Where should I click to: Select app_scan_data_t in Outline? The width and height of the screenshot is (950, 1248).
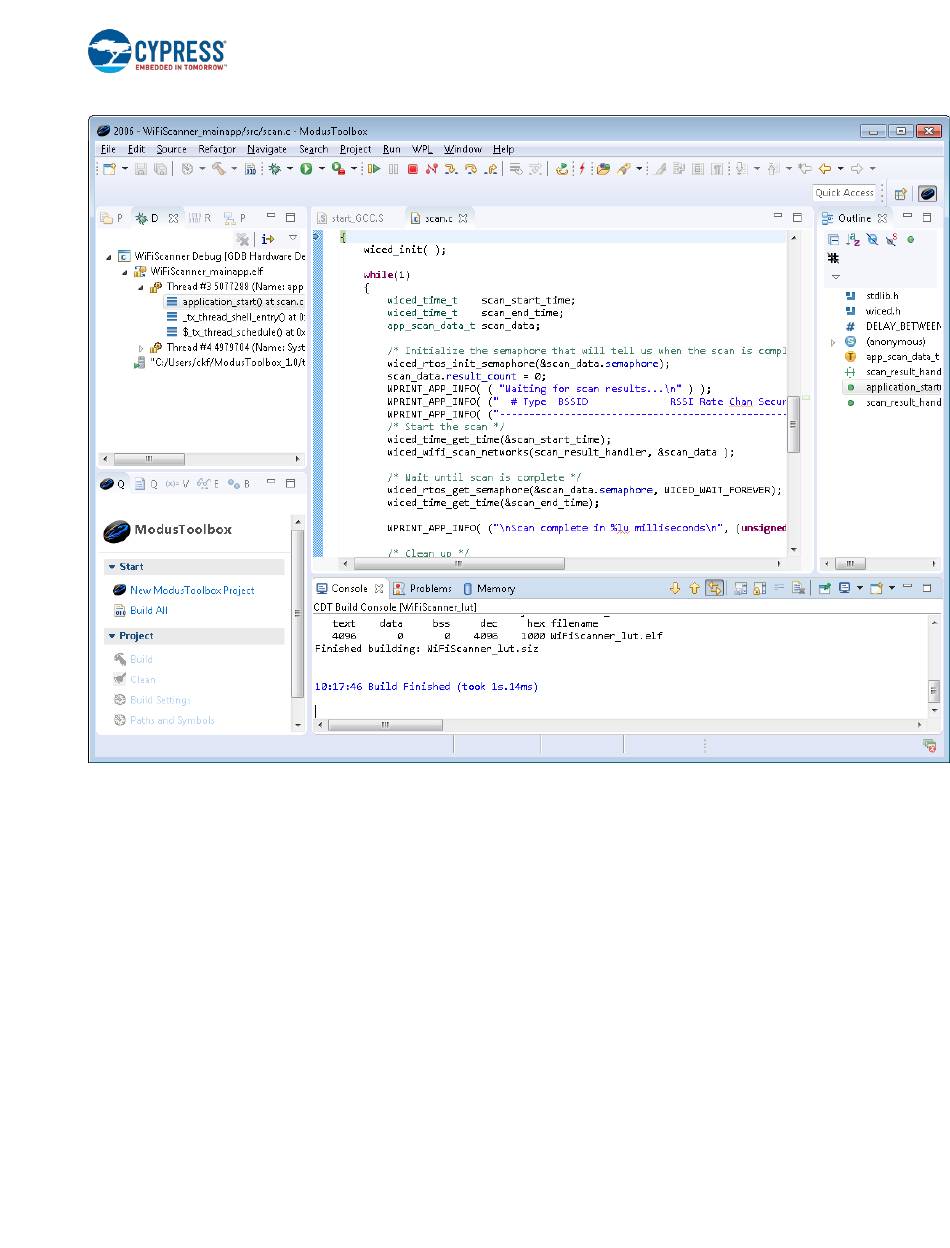[x=893, y=356]
